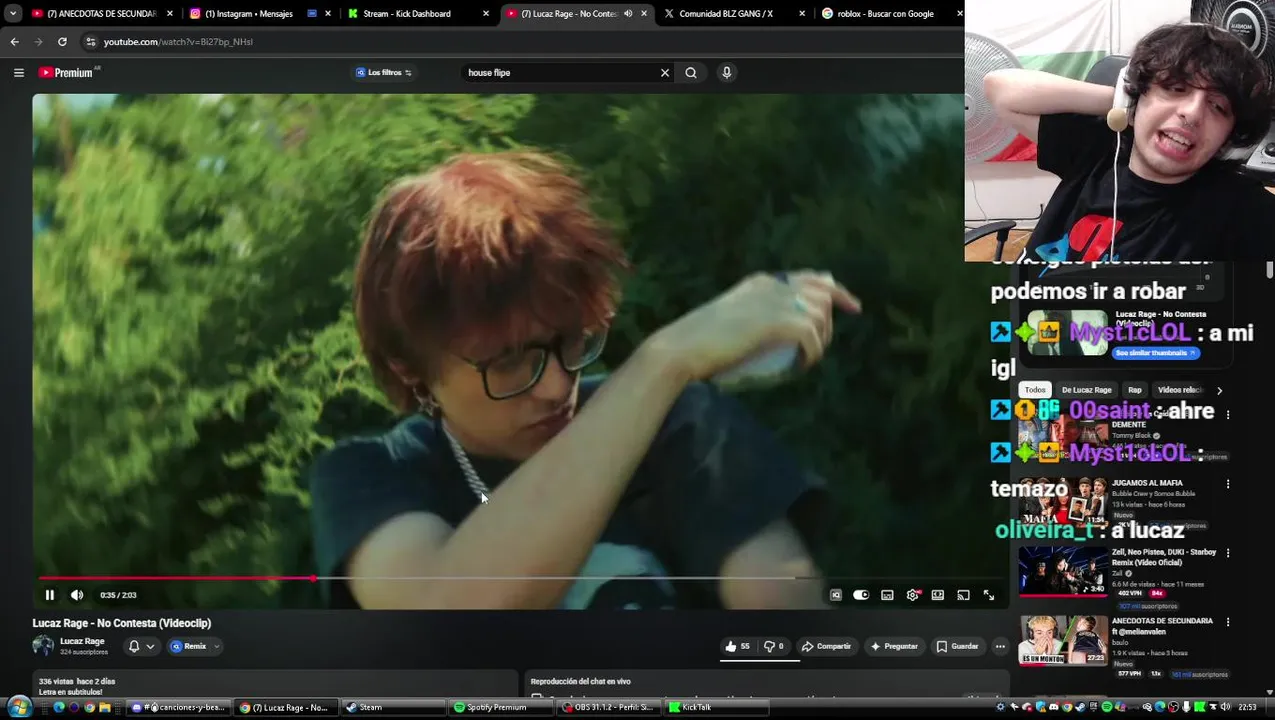Switch the player to theater mode
The image size is (1275, 720).
point(938,595)
